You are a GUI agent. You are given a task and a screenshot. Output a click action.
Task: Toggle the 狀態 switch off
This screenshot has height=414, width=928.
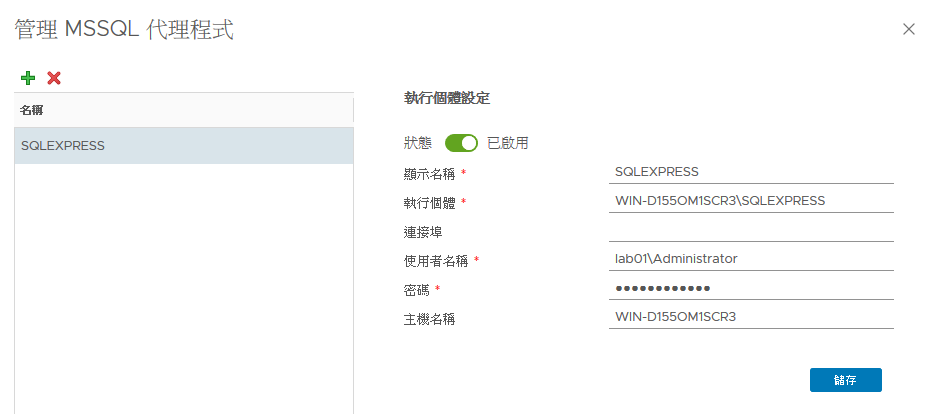point(461,143)
